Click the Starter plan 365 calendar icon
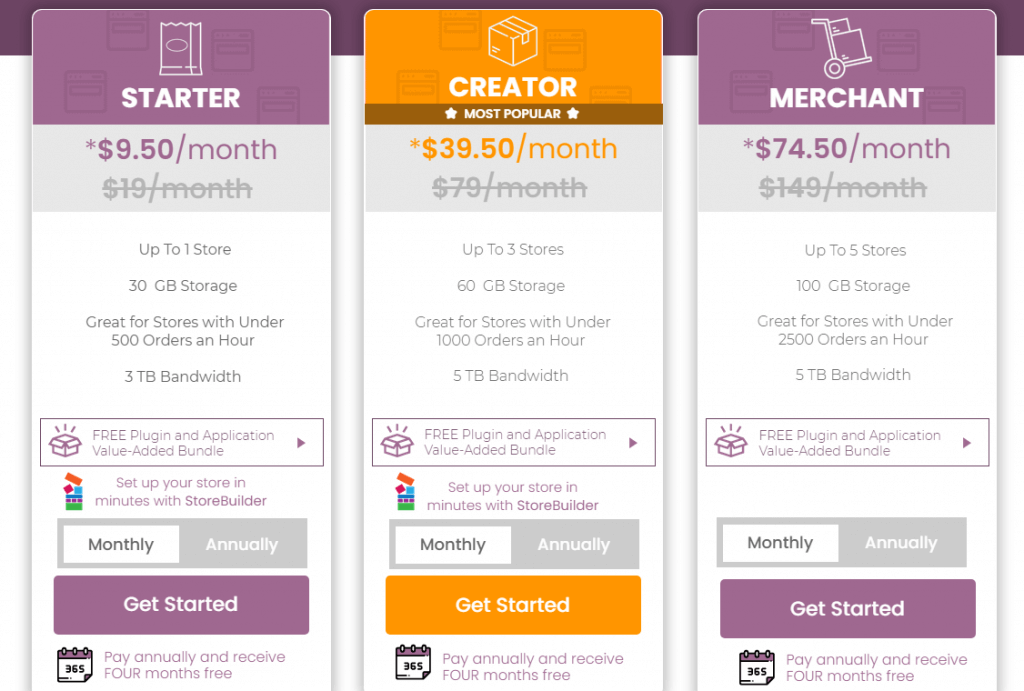This screenshot has width=1024, height=691. 75,665
